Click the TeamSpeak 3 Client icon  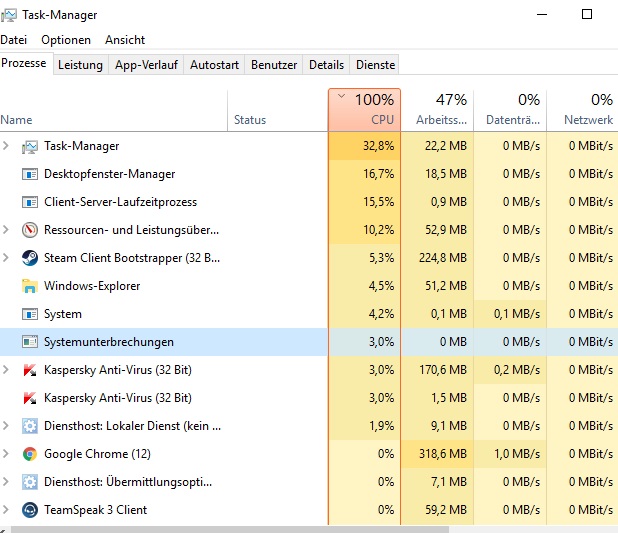29,510
